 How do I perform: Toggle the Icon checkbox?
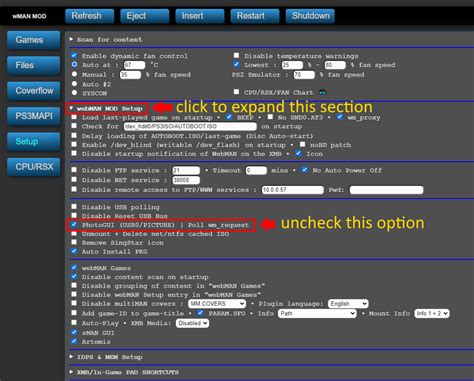[298, 153]
